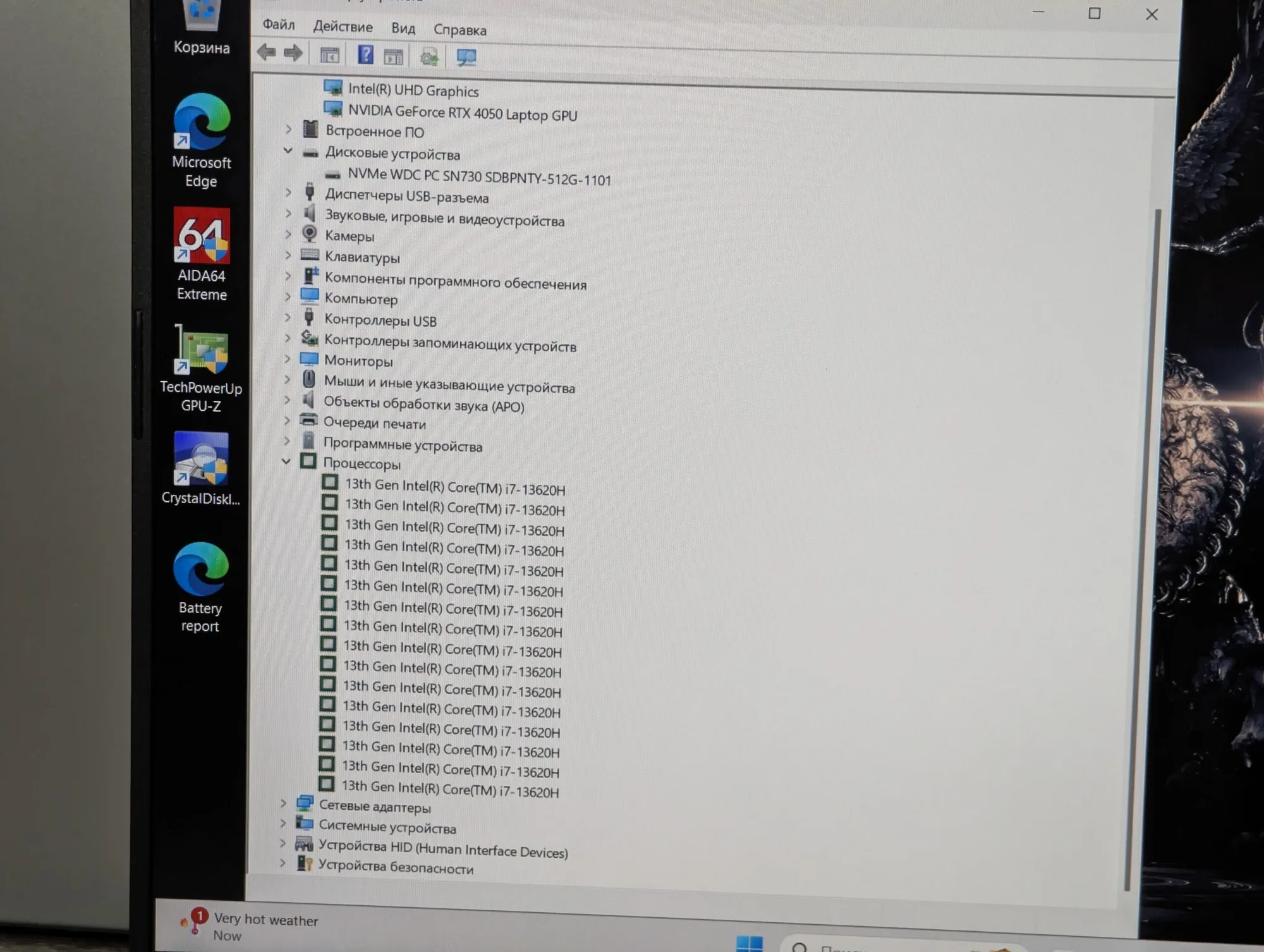Image resolution: width=1264 pixels, height=952 pixels.
Task: Open CrystalDiskInfo desktop shortcut
Action: (x=201, y=468)
